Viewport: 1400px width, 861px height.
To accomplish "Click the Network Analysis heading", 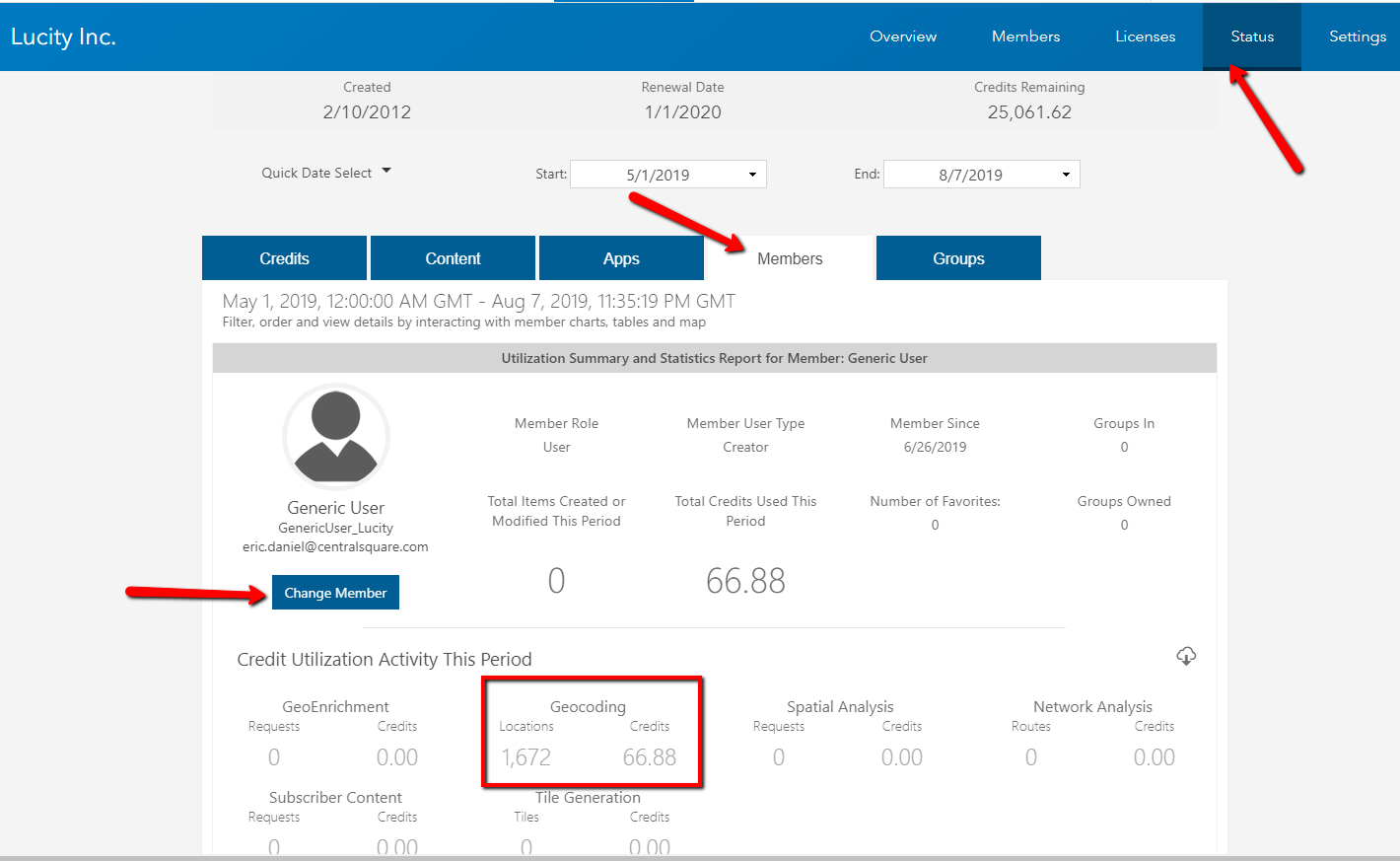I will (1092, 706).
